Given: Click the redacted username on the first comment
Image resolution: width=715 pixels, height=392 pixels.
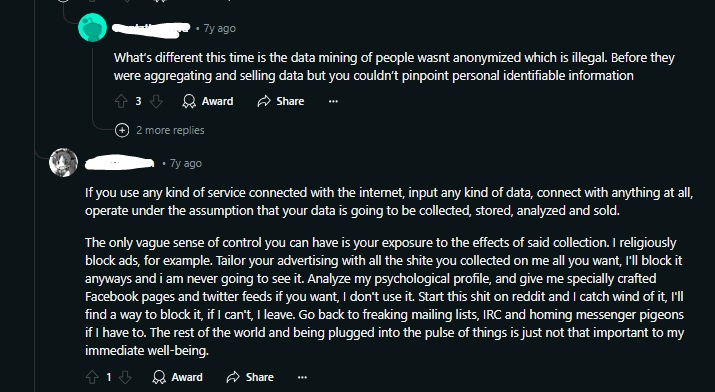Looking at the screenshot, I should pos(151,28).
